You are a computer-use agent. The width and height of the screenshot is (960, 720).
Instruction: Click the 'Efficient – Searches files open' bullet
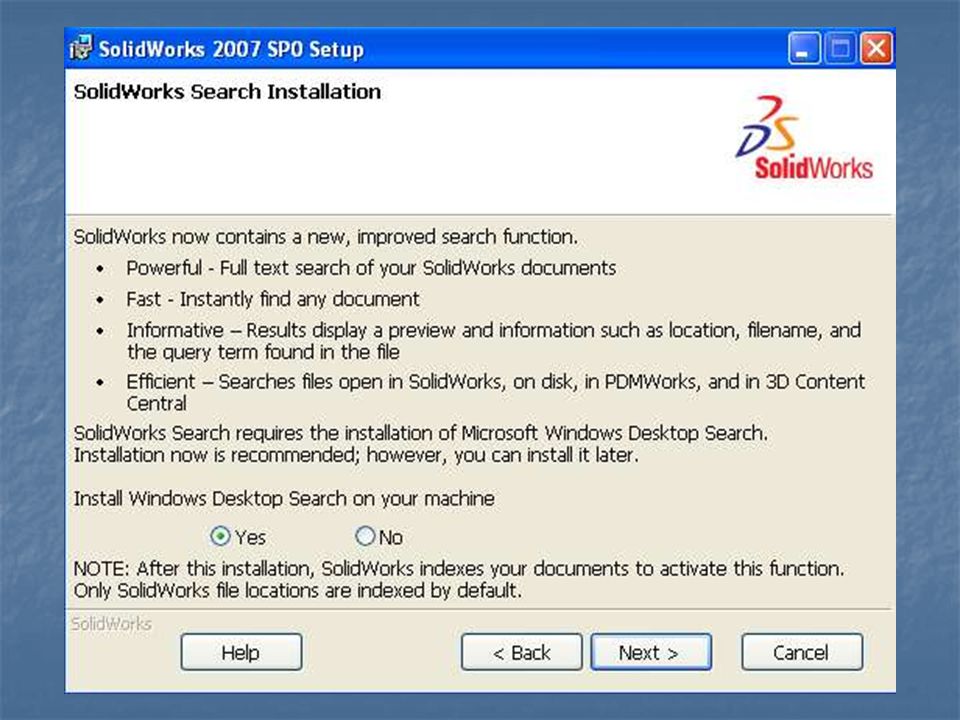496,392
